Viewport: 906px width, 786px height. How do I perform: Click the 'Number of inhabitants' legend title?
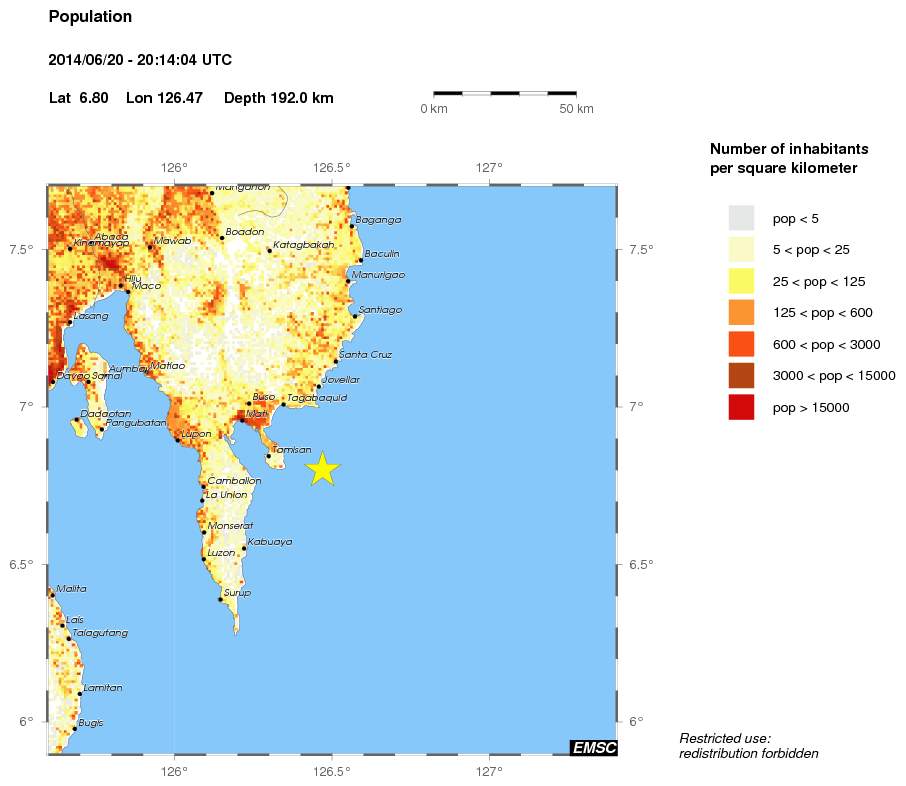pos(790,148)
